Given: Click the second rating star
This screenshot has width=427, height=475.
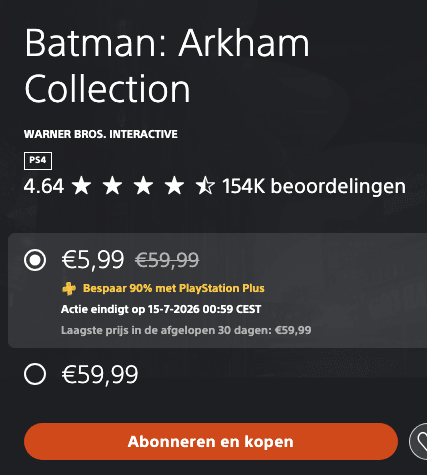Looking at the screenshot, I should tap(112, 186).
